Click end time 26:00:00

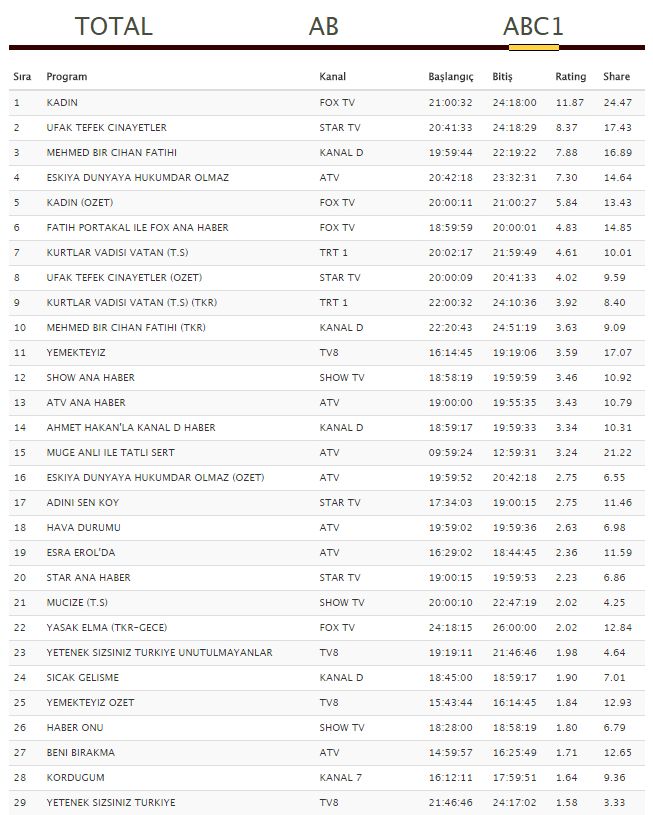[x=515, y=627]
